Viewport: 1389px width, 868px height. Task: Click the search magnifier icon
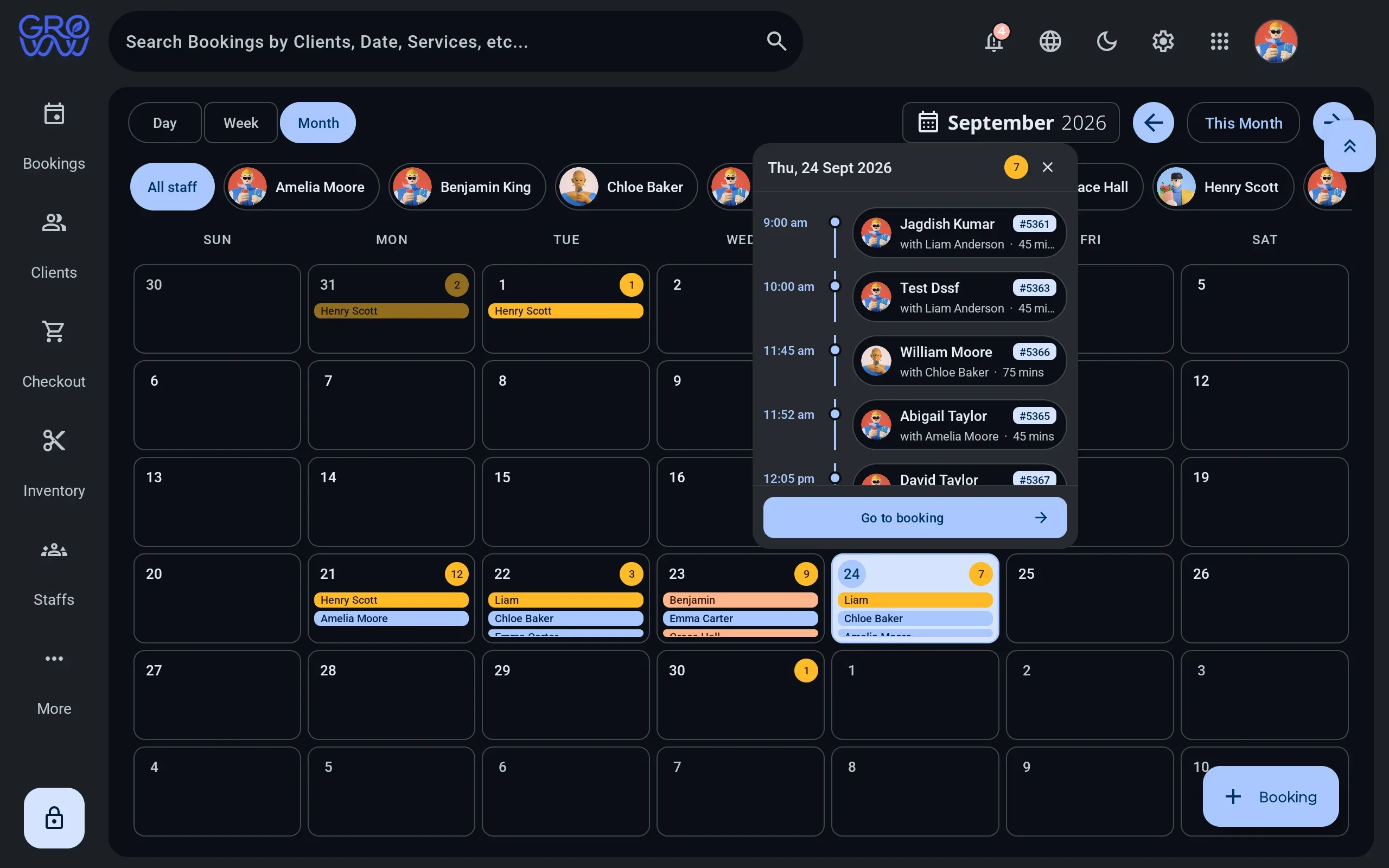click(776, 41)
